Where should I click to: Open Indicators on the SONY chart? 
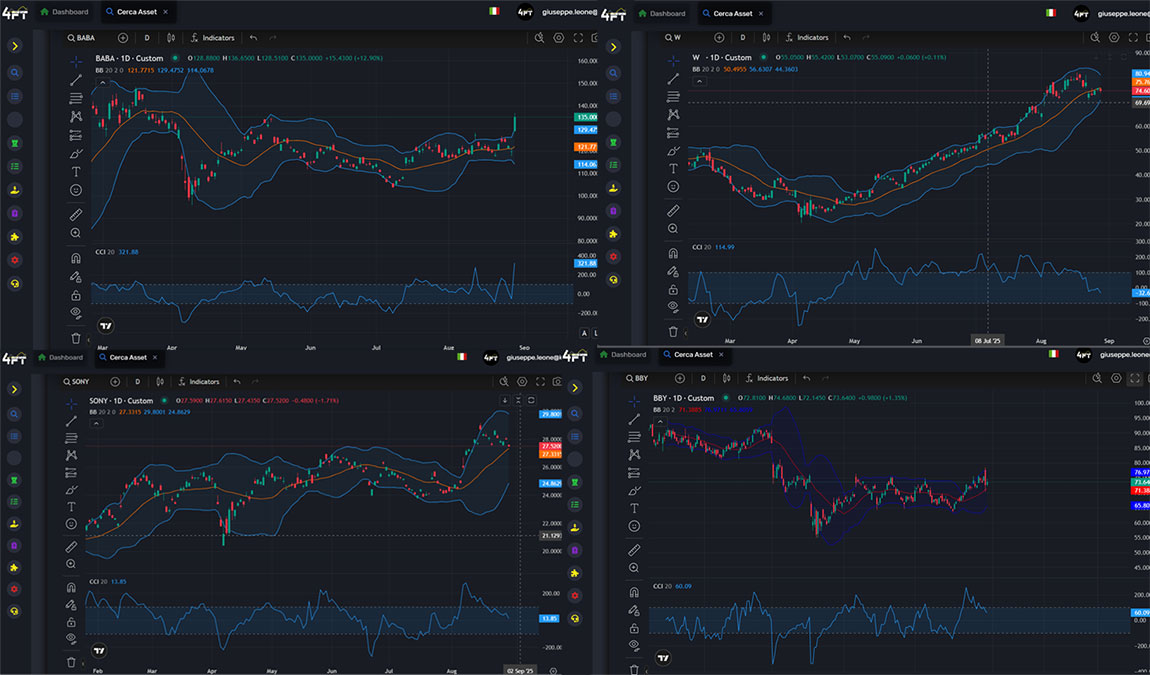point(198,381)
